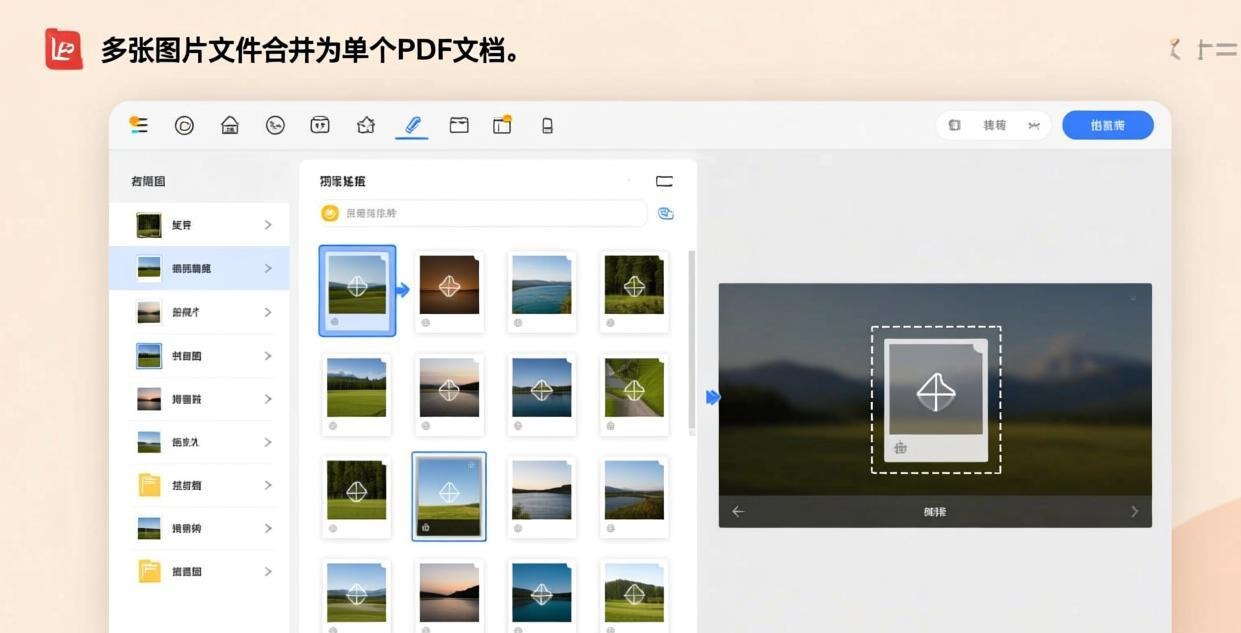Toggle the circle marker under the turquoise lake thumbnail
Viewport: 1241px width, 633px height.
tap(518, 323)
